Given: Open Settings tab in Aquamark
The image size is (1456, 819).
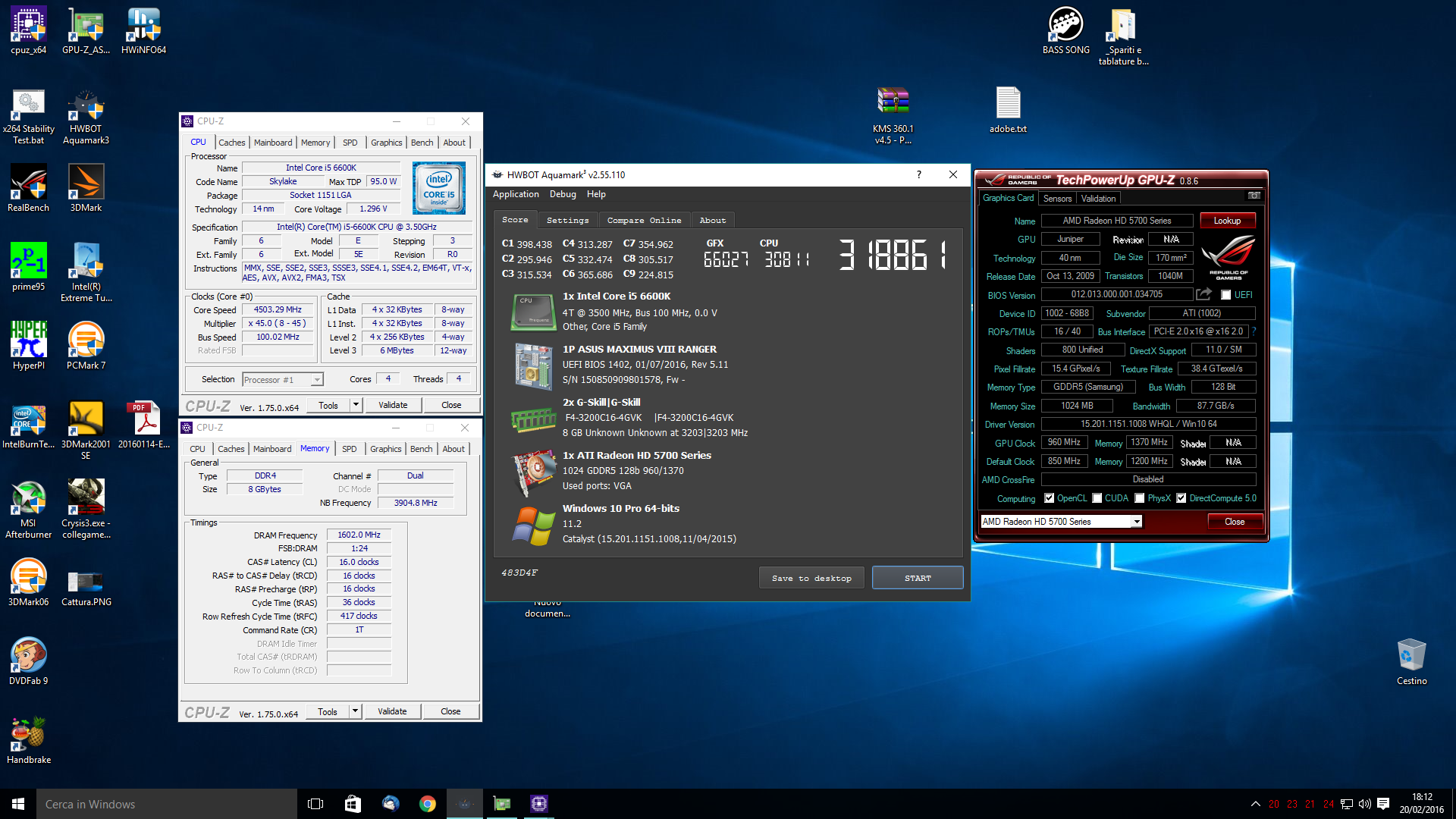Looking at the screenshot, I should coord(567,220).
